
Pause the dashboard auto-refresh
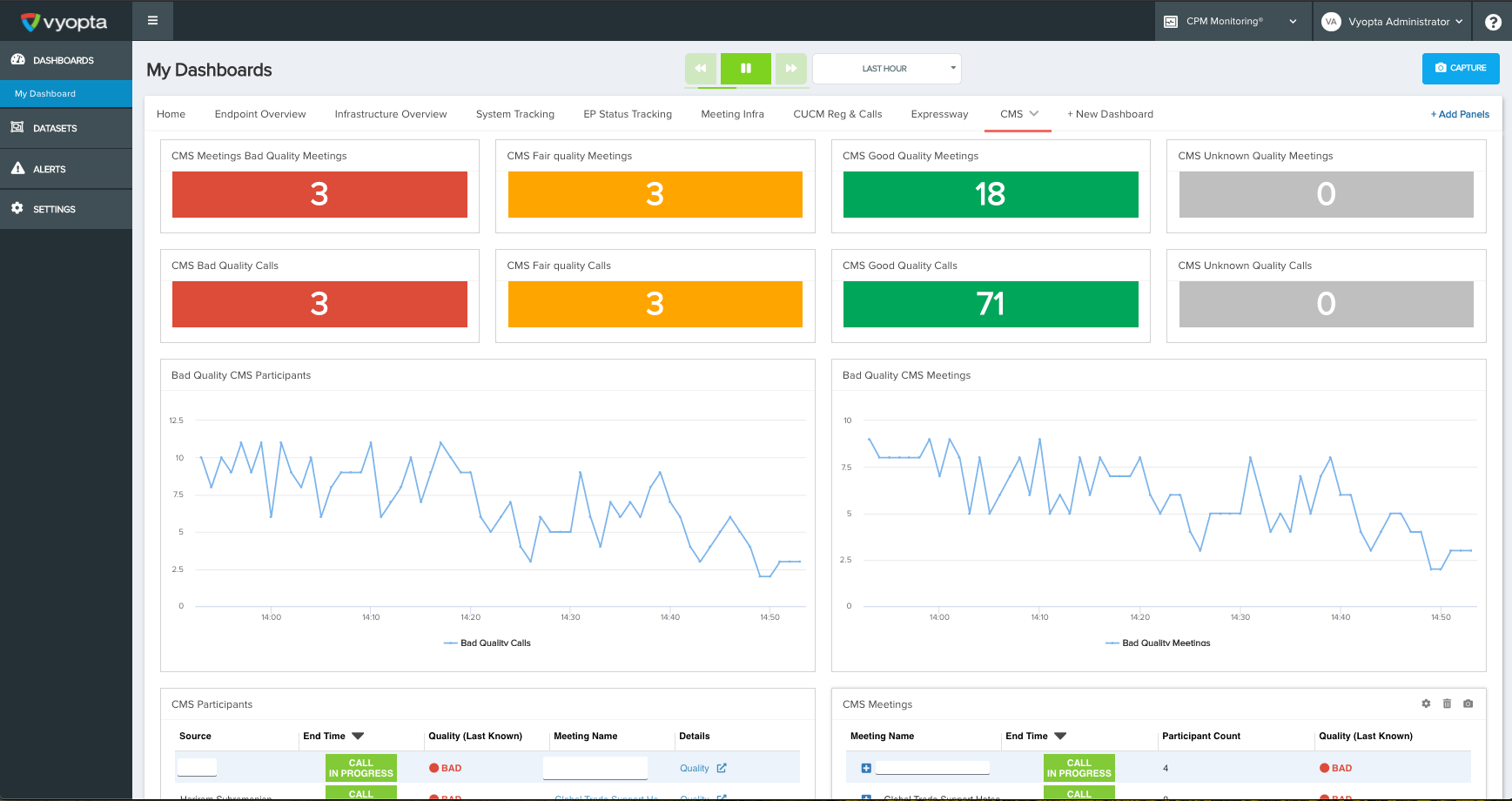pyautogui.click(x=746, y=68)
